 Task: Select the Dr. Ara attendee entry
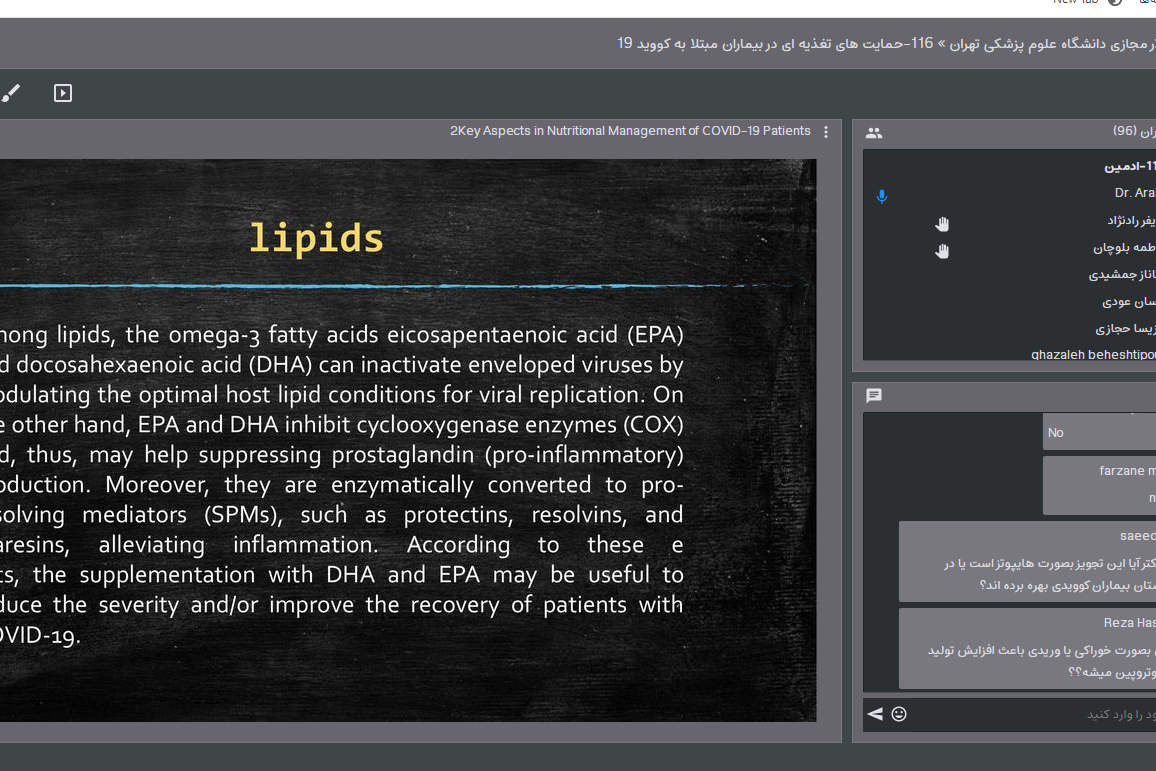[1134, 193]
